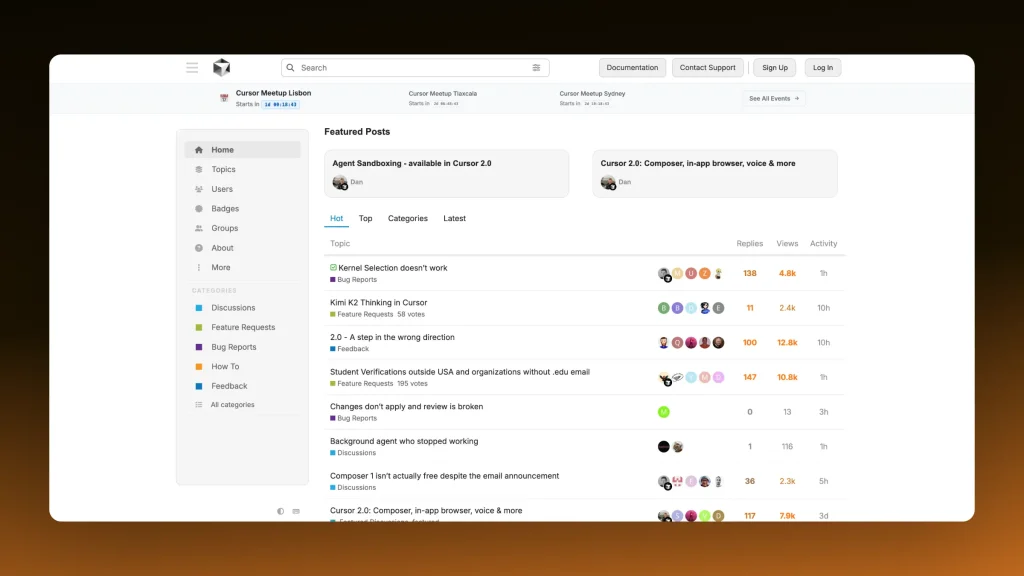Open the Home sidebar item
The width and height of the screenshot is (1024, 576).
pyautogui.click(x=242, y=150)
